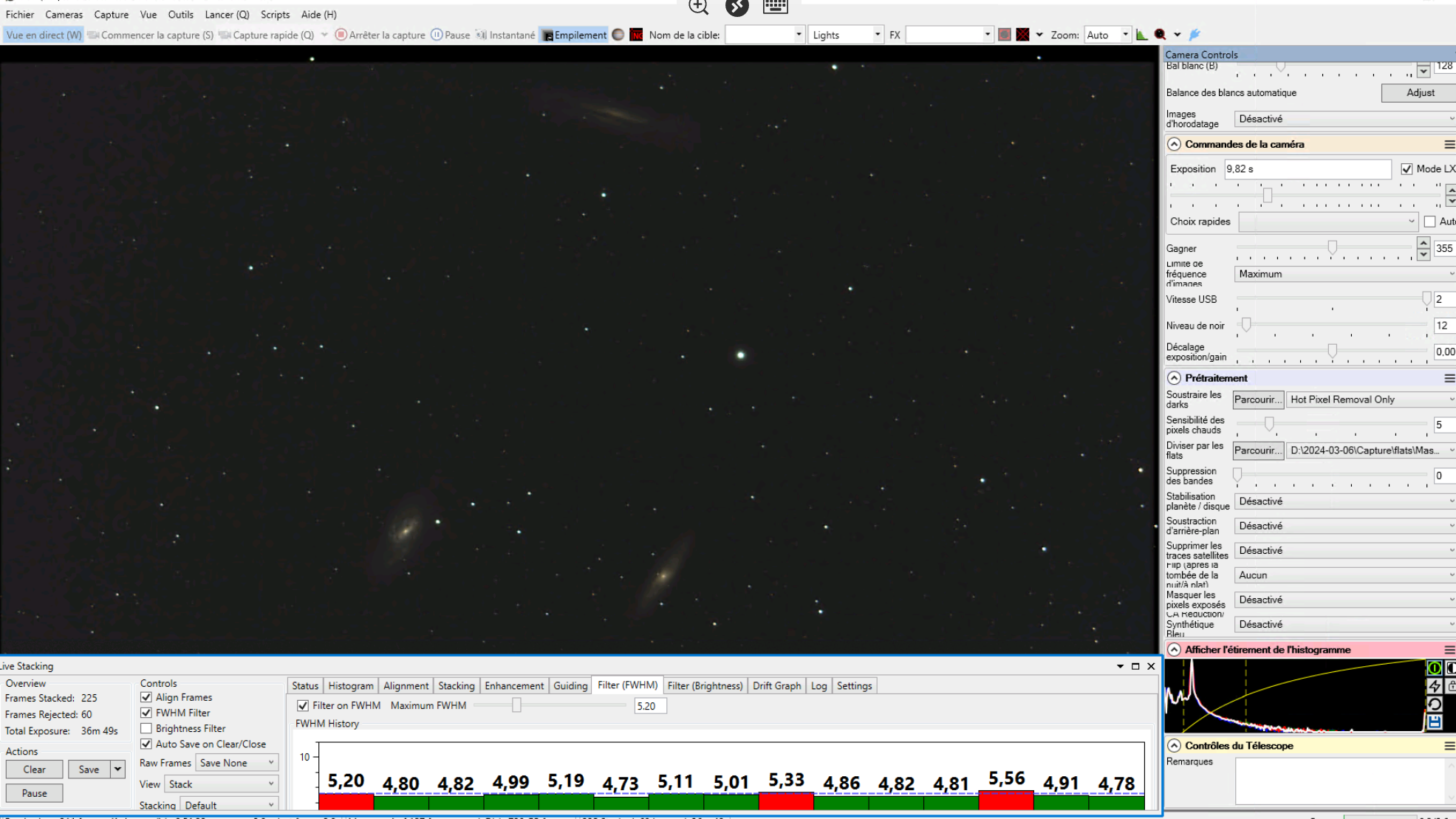
Task: Click the focus magnifier toolbar icon
Action: point(1161,35)
